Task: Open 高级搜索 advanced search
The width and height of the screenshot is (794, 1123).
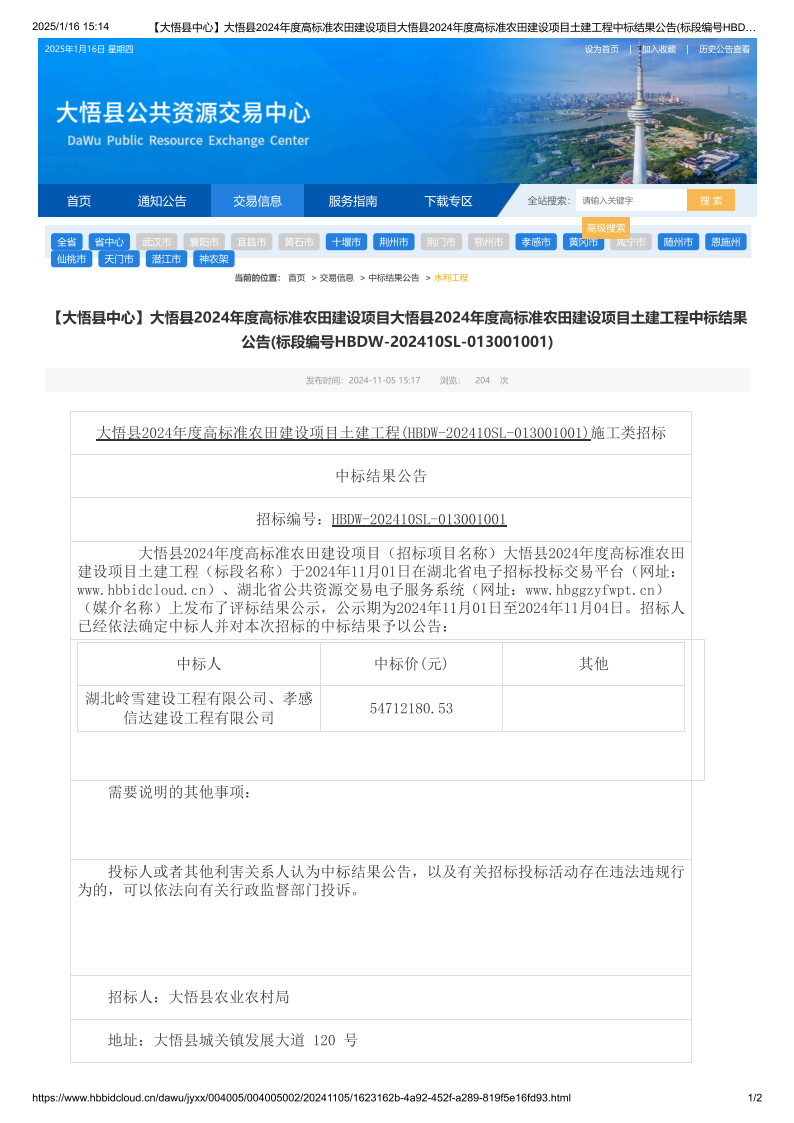Action: click(x=606, y=228)
